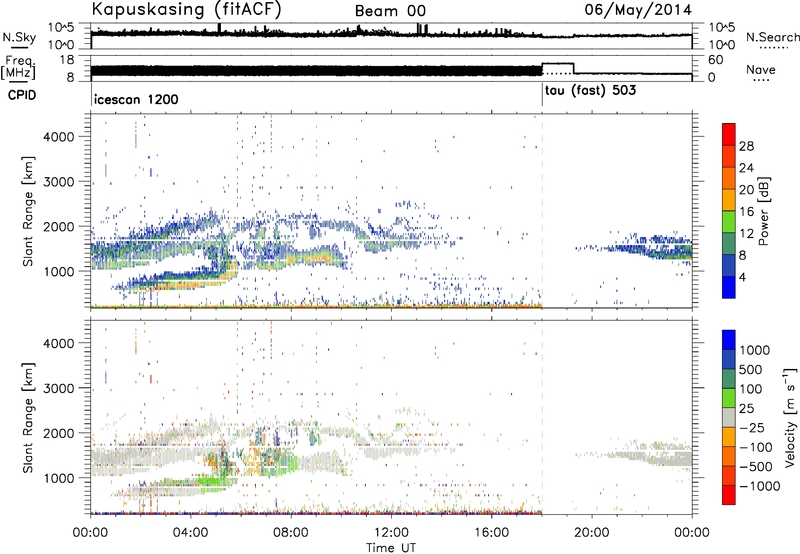800x554 pixels.
Task: Click the 'Nave' legend label
Action: [x=761, y=69]
